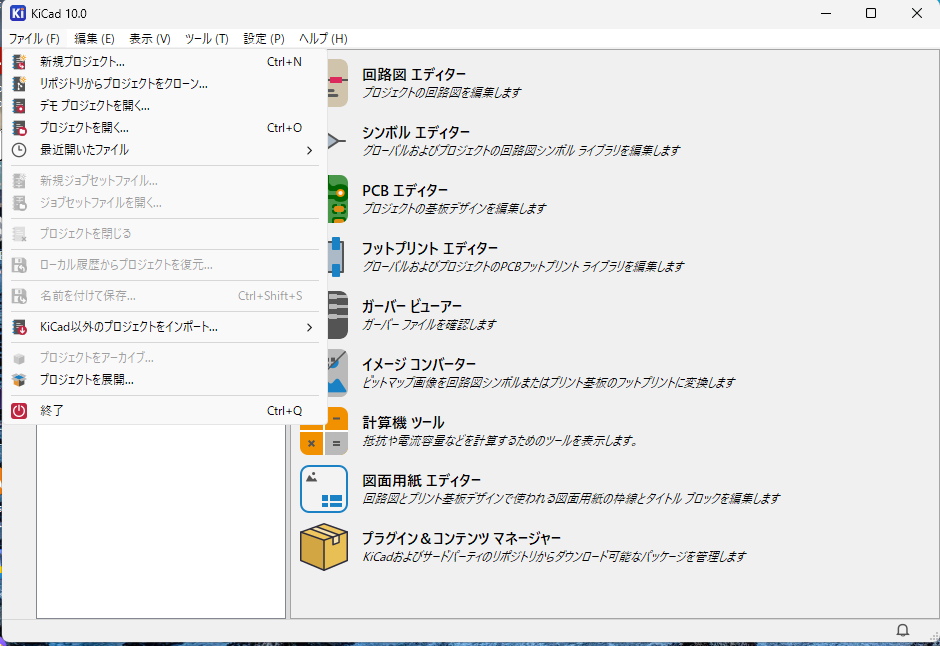
Task: Click the text 図面用紙 エディター
Action: 421,481
